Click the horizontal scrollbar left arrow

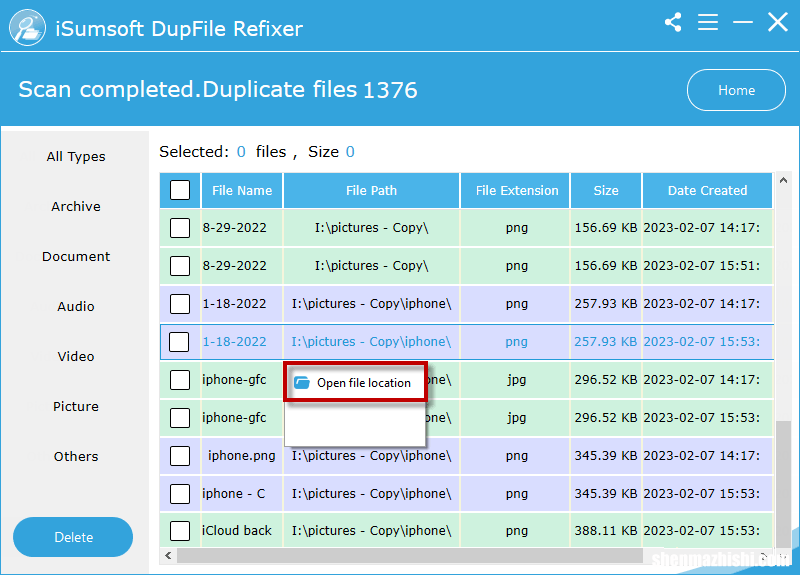coord(168,555)
